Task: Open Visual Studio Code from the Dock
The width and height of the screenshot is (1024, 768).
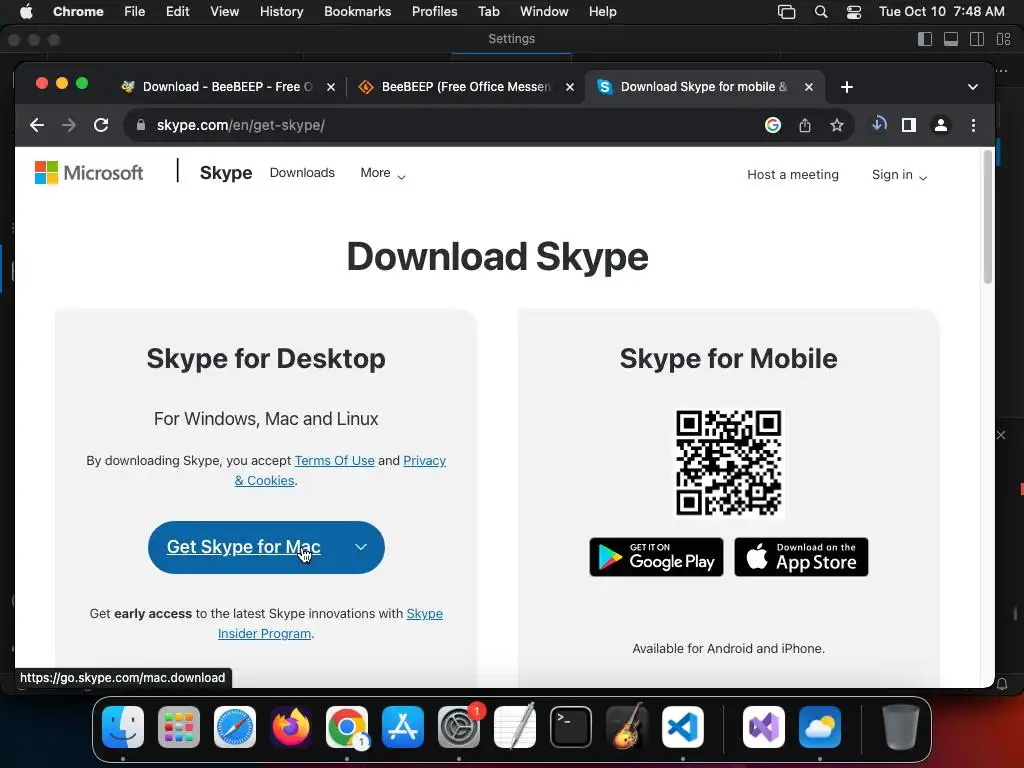Action: click(682, 727)
